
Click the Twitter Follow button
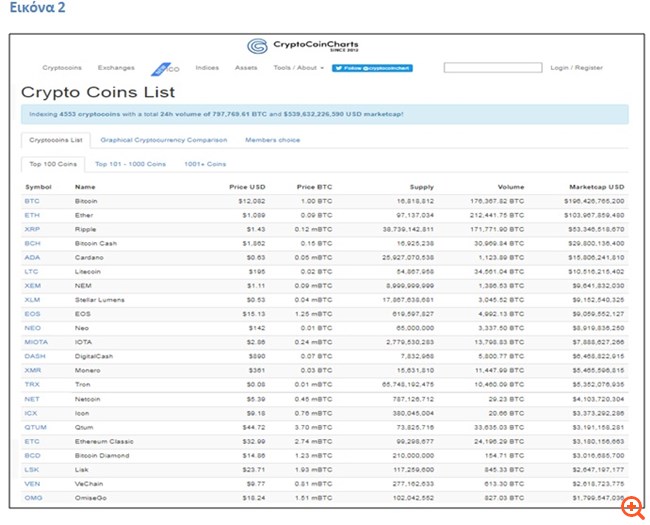tap(372, 68)
